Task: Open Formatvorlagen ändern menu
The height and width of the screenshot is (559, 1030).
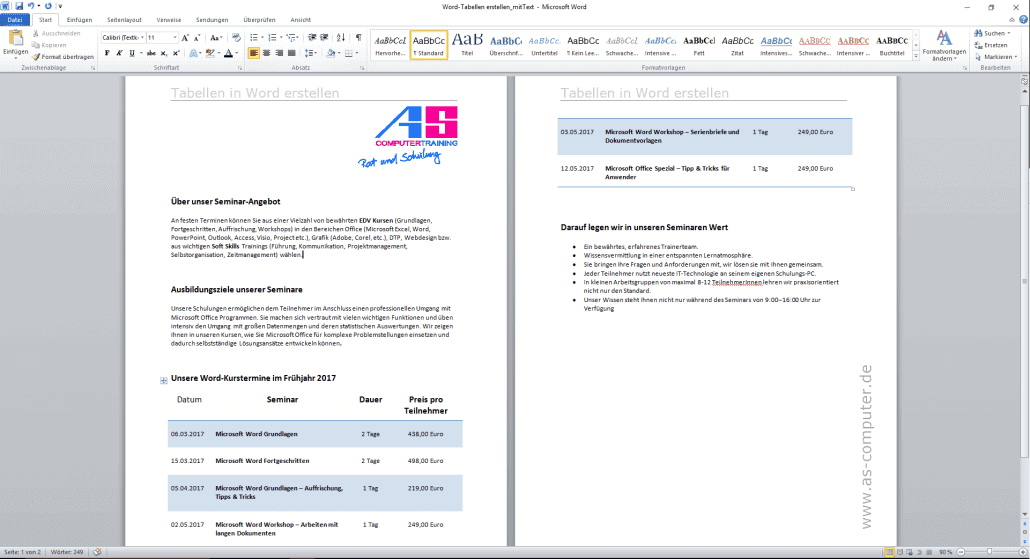Action: point(944,45)
